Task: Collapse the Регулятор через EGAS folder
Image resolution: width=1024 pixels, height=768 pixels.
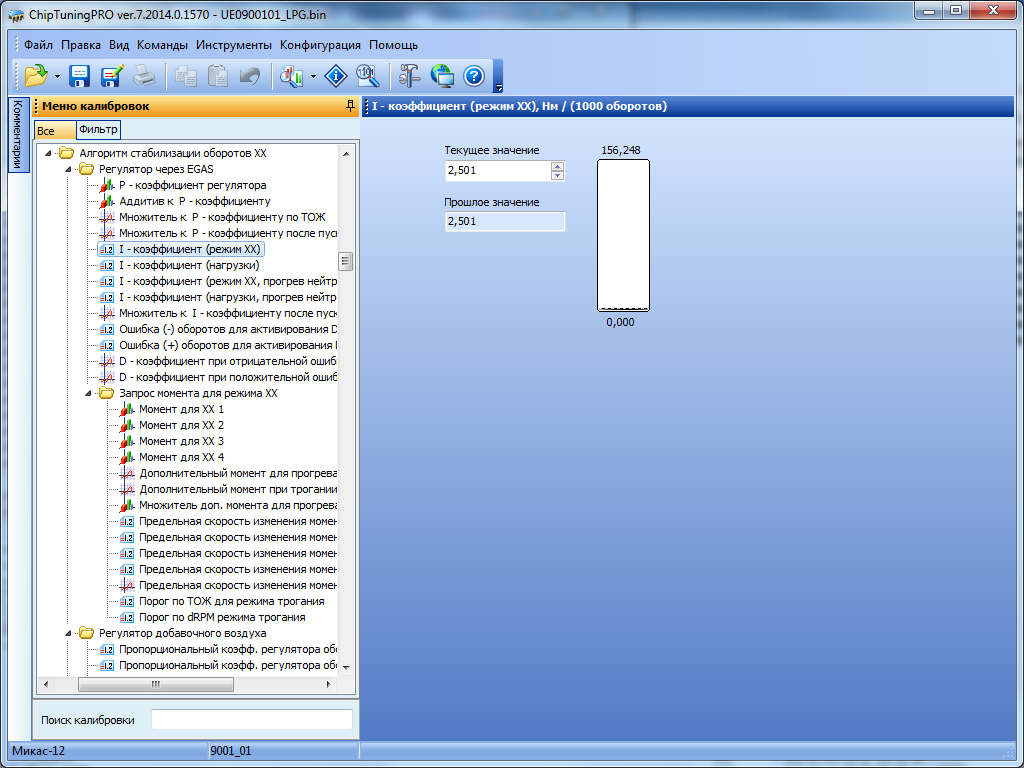Action: [69, 169]
